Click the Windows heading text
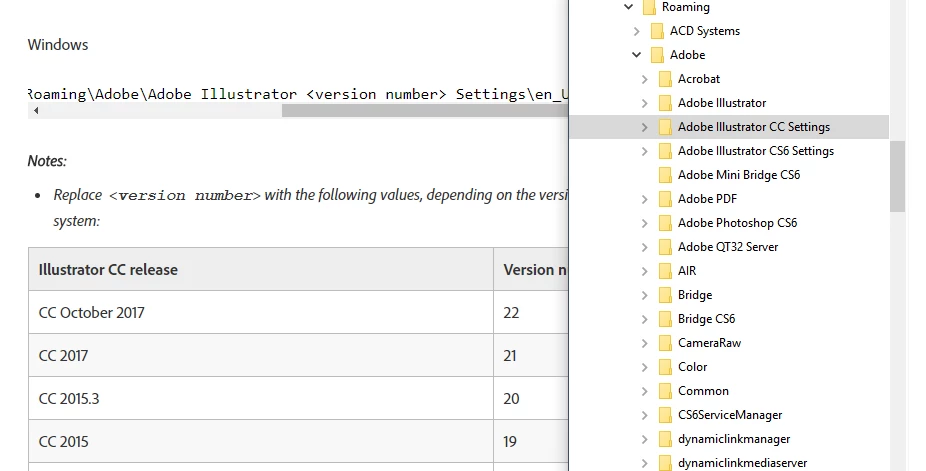 tap(58, 45)
